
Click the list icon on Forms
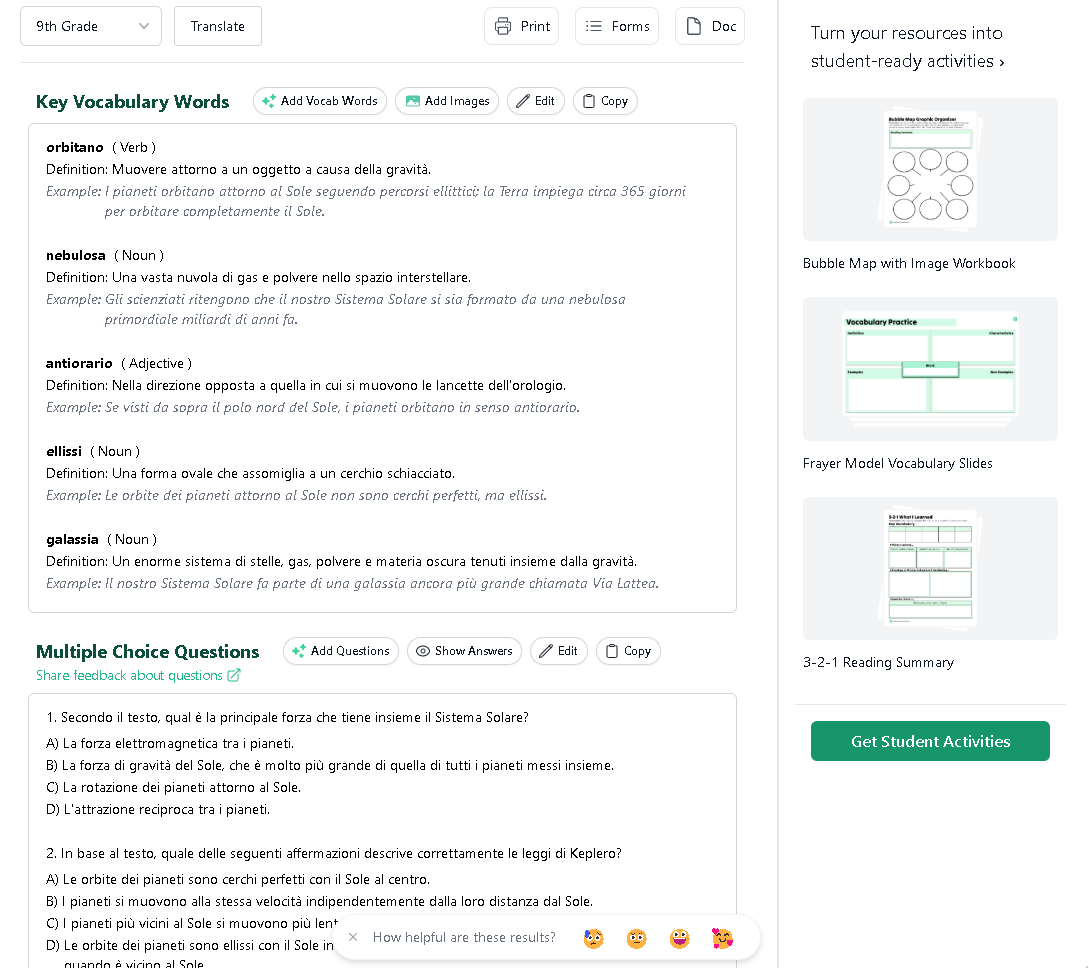[x=594, y=26]
